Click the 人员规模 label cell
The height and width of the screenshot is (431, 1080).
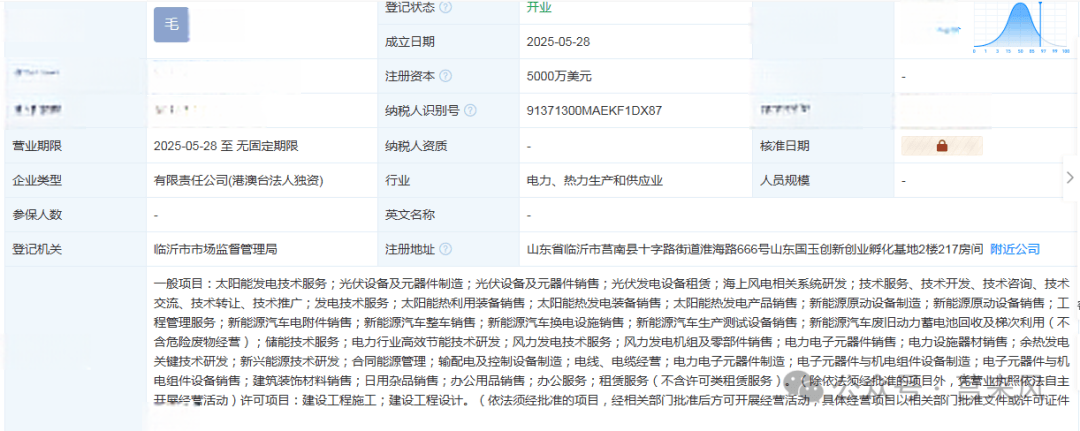[x=823, y=180]
